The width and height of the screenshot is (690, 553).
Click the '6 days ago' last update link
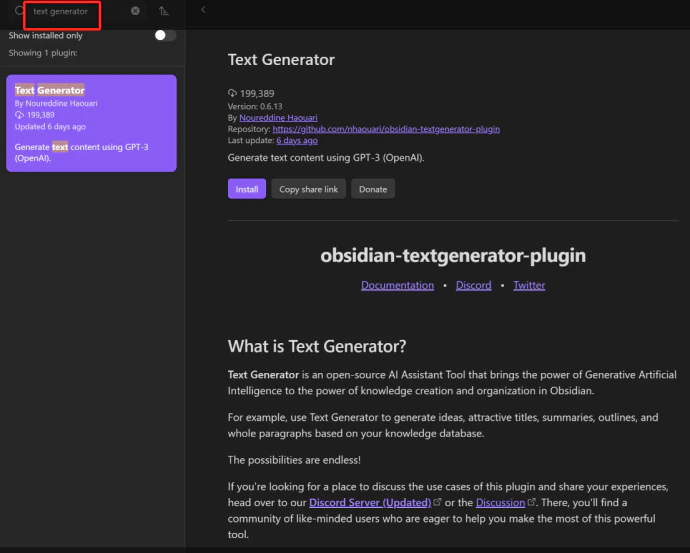pos(297,140)
